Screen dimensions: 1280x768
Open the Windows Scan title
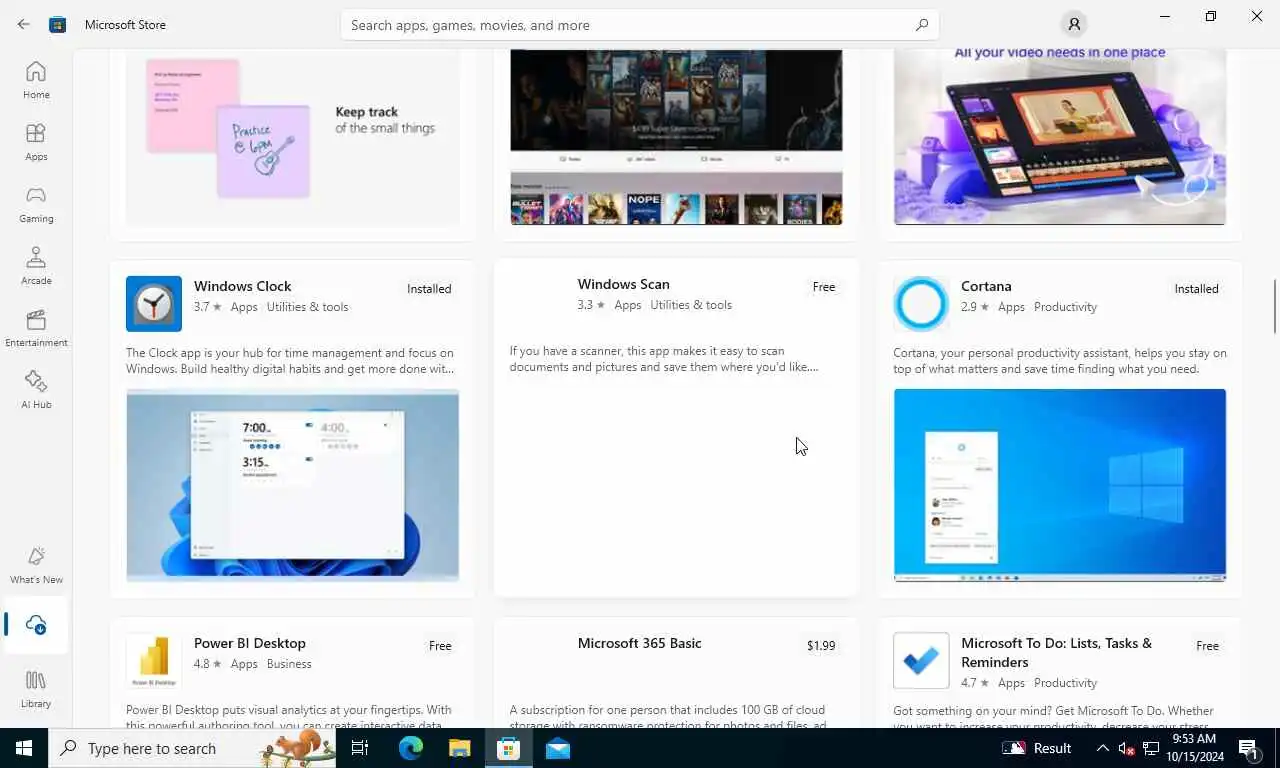click(623, 284)
